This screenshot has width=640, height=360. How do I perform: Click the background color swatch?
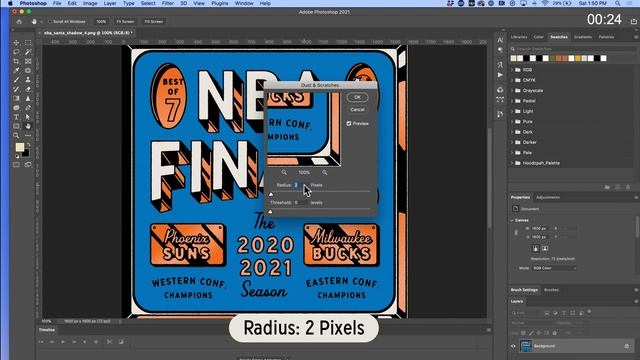pos(26,153)
